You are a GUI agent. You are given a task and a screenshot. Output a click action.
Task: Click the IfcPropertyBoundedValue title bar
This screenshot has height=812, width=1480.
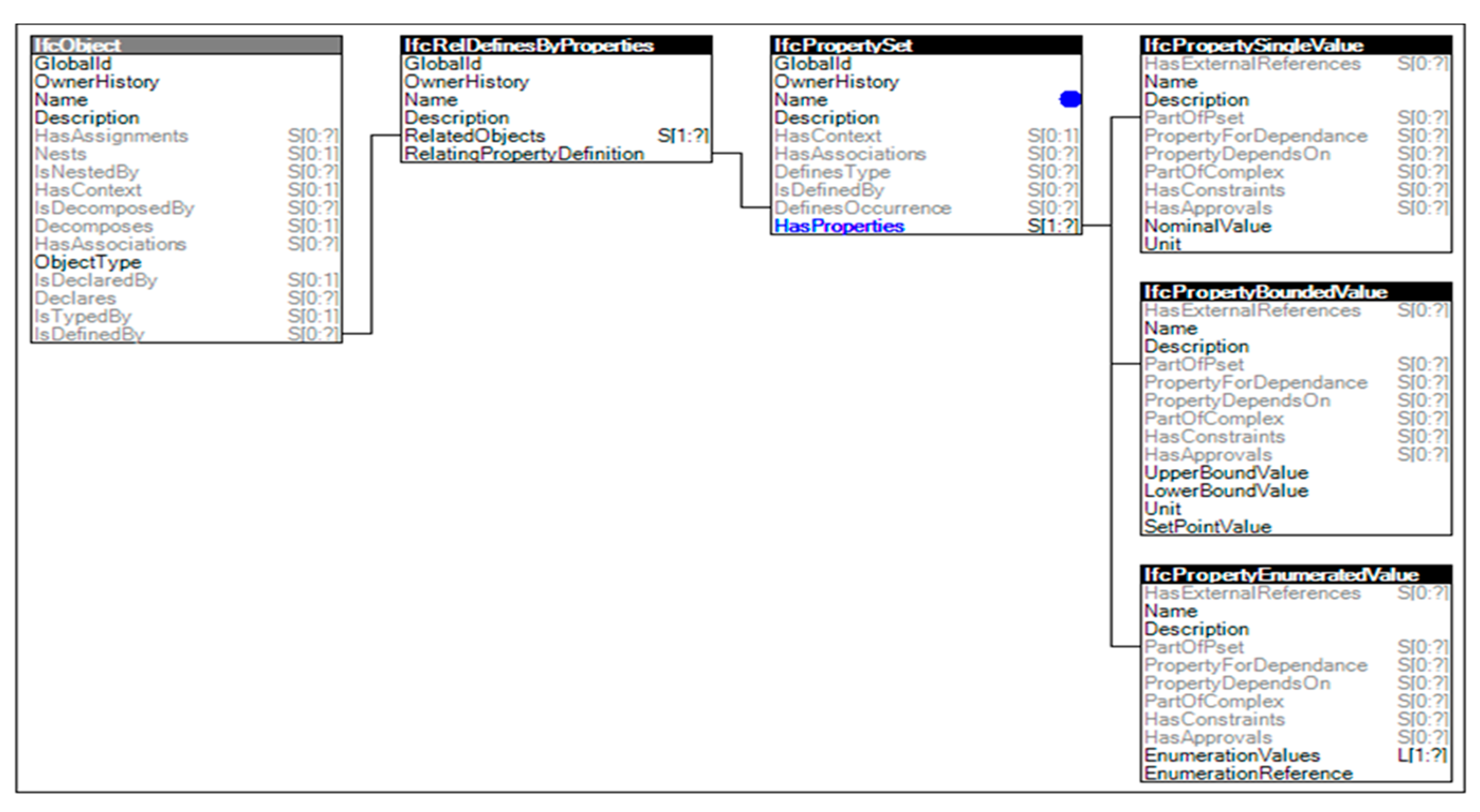[x=1296, y=292]
